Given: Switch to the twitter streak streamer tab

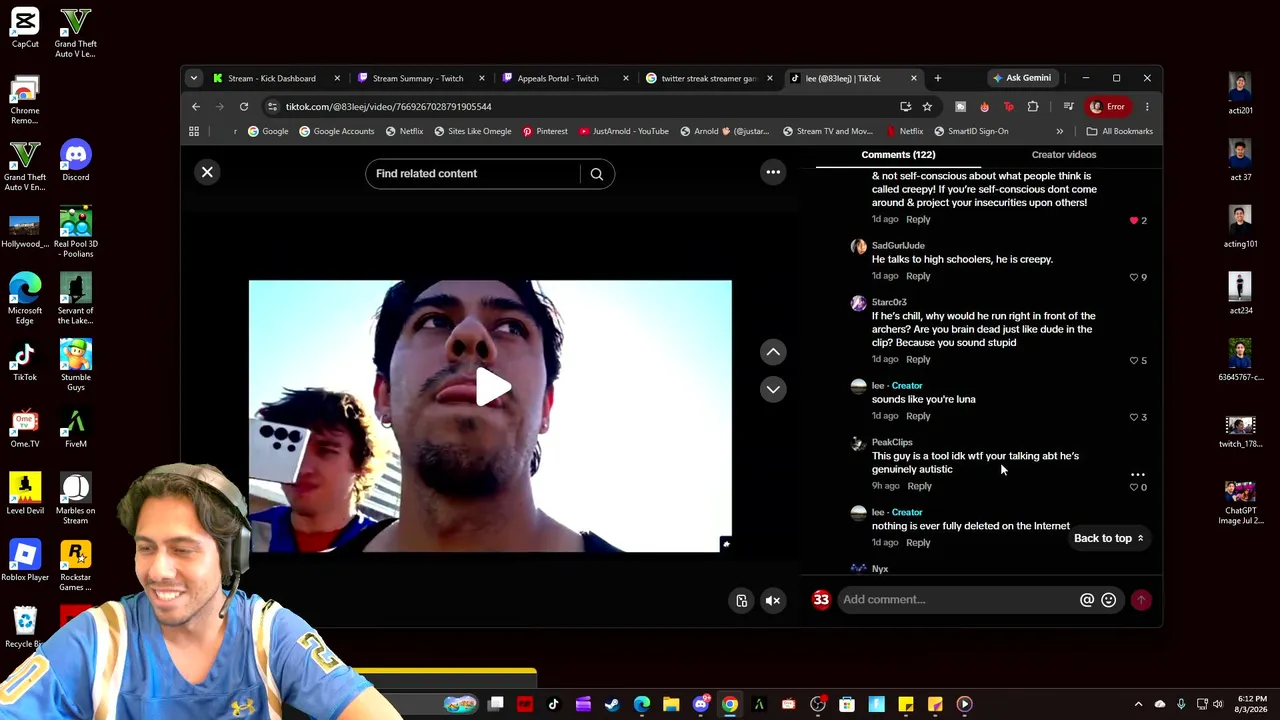Looking at the screenshot, I should pos(708,78).
